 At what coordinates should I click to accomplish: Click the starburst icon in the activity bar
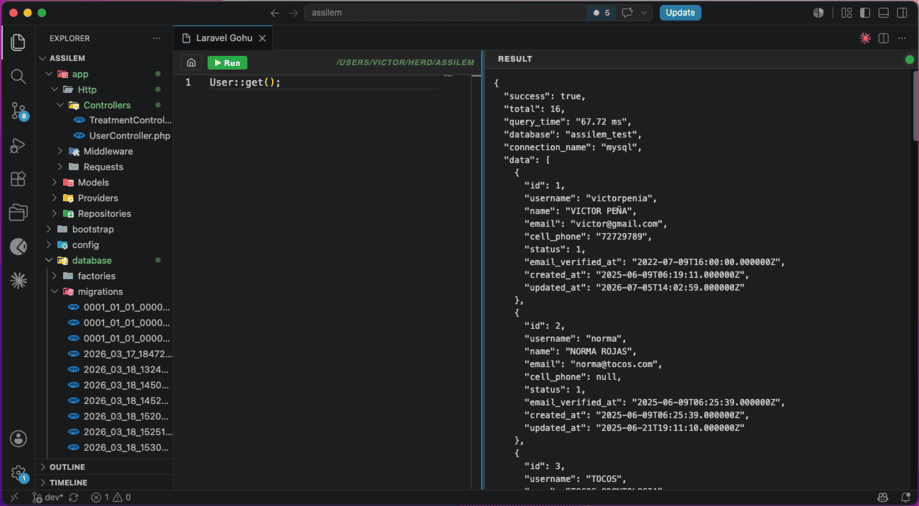[18, 281]
